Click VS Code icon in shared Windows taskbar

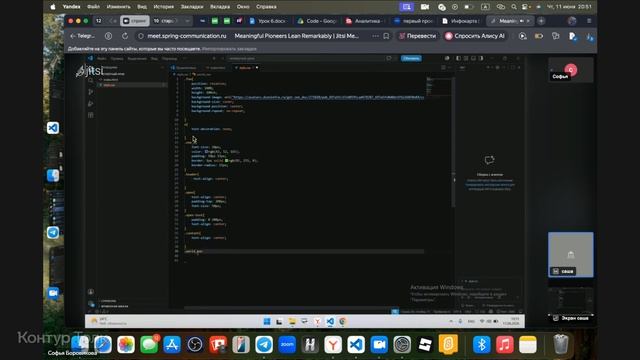(330, 322)
